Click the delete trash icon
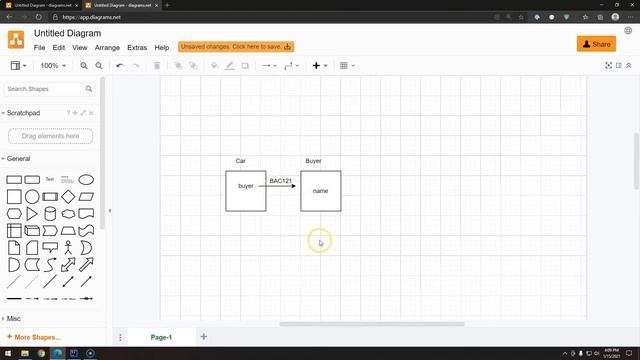This screenshot has height=360, width=640. tap(157, 66)
